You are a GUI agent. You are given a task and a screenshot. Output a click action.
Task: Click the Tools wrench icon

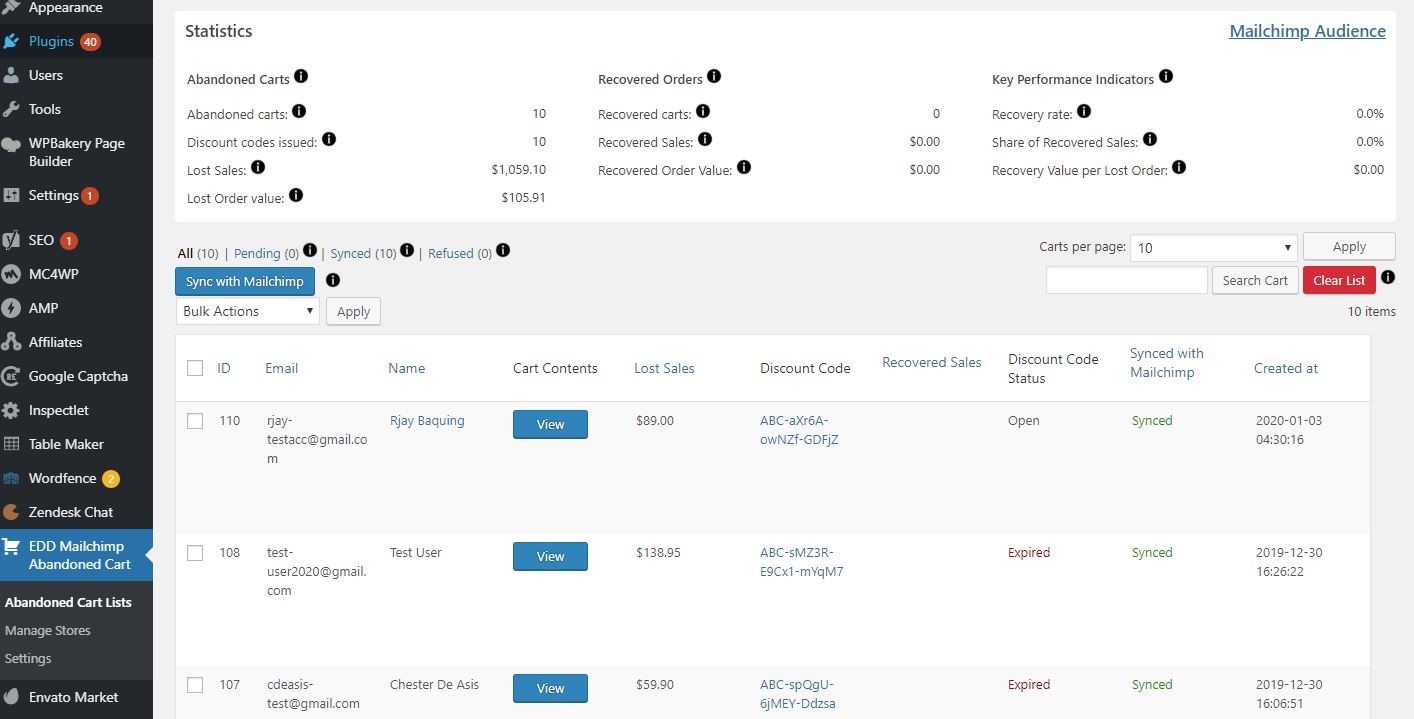(11, 110)
